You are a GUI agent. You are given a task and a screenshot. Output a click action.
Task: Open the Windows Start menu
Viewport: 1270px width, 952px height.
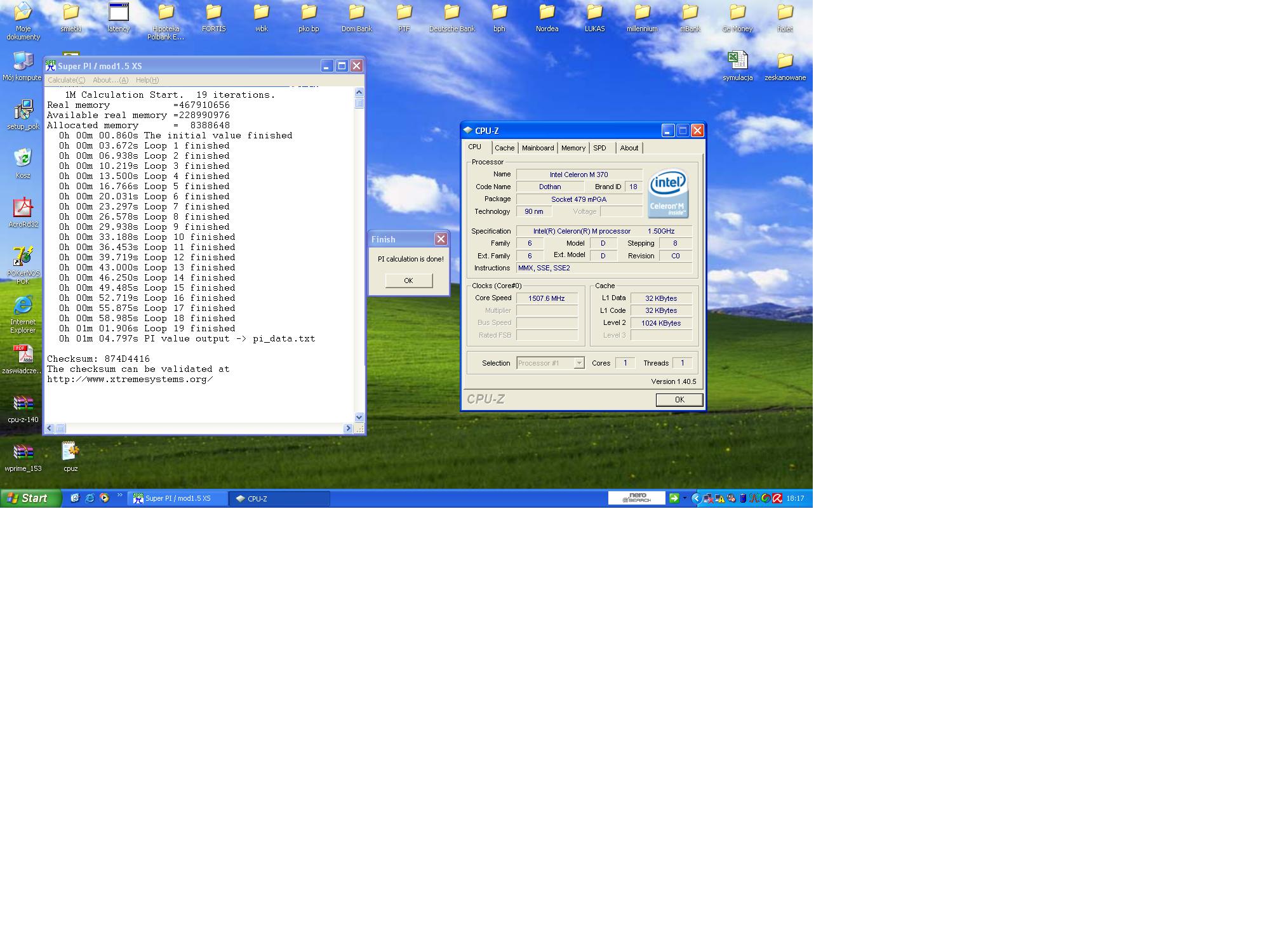(x=30, y=498)
